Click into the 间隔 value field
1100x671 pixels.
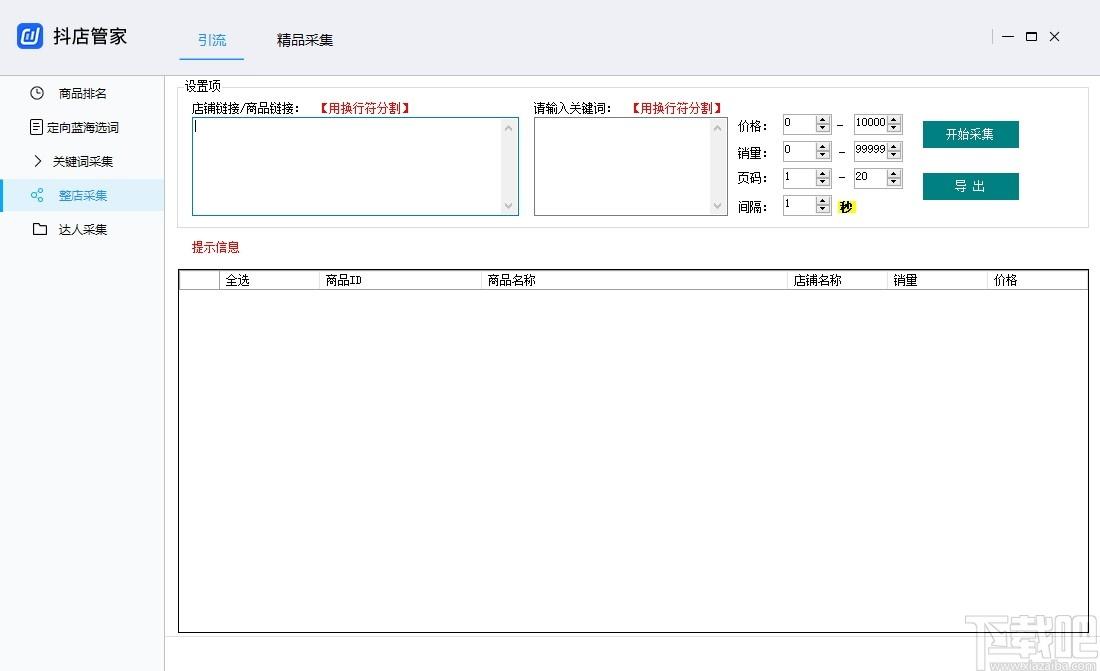[800, 204]
